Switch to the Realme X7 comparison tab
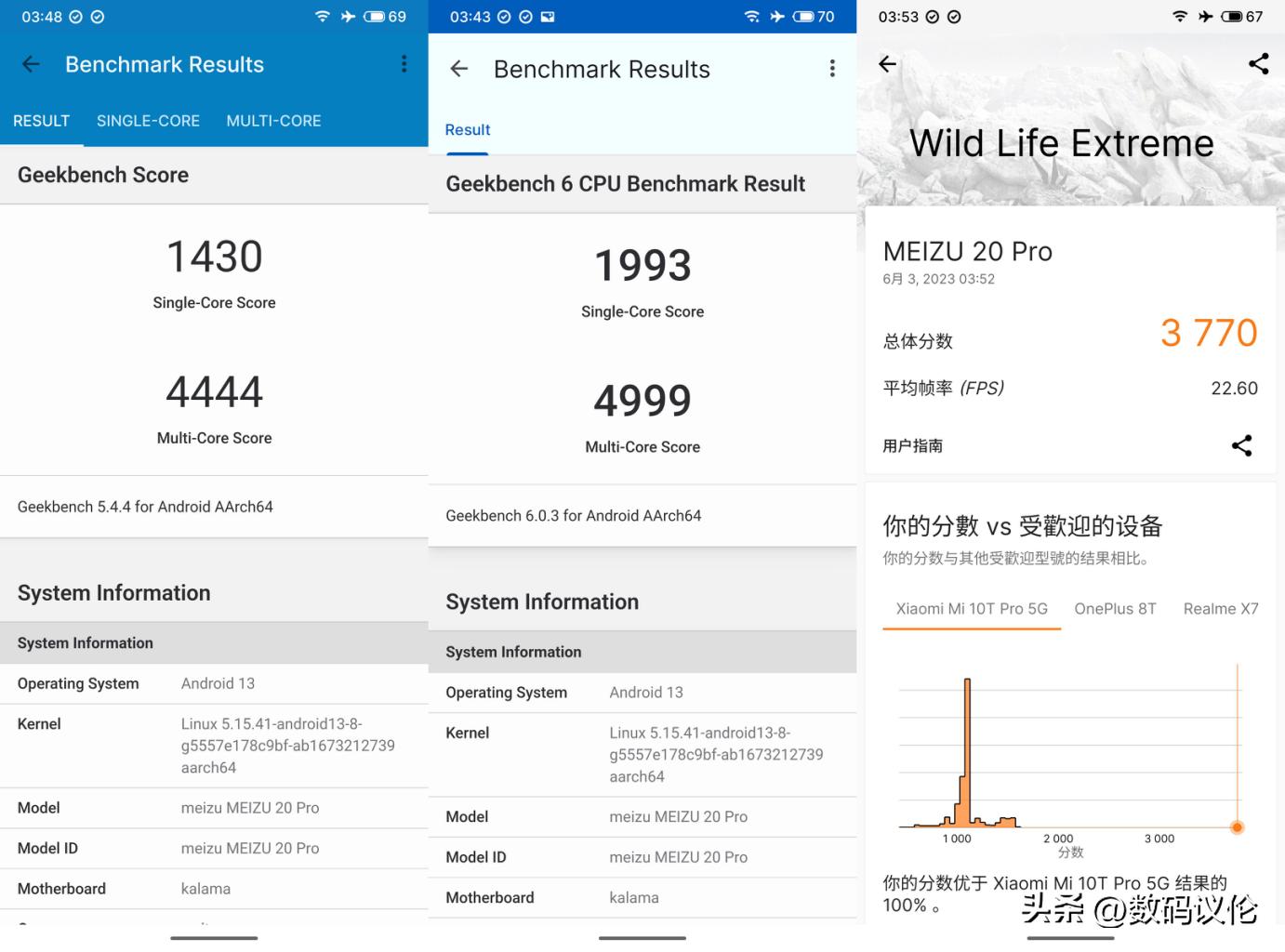The image size is (1285, 952). [x=1221, y=609]
